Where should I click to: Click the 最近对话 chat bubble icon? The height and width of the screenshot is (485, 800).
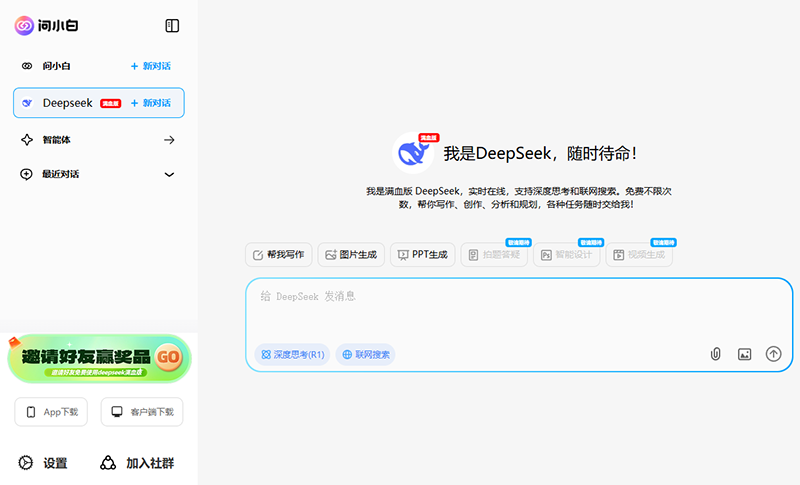coord(26,174)
